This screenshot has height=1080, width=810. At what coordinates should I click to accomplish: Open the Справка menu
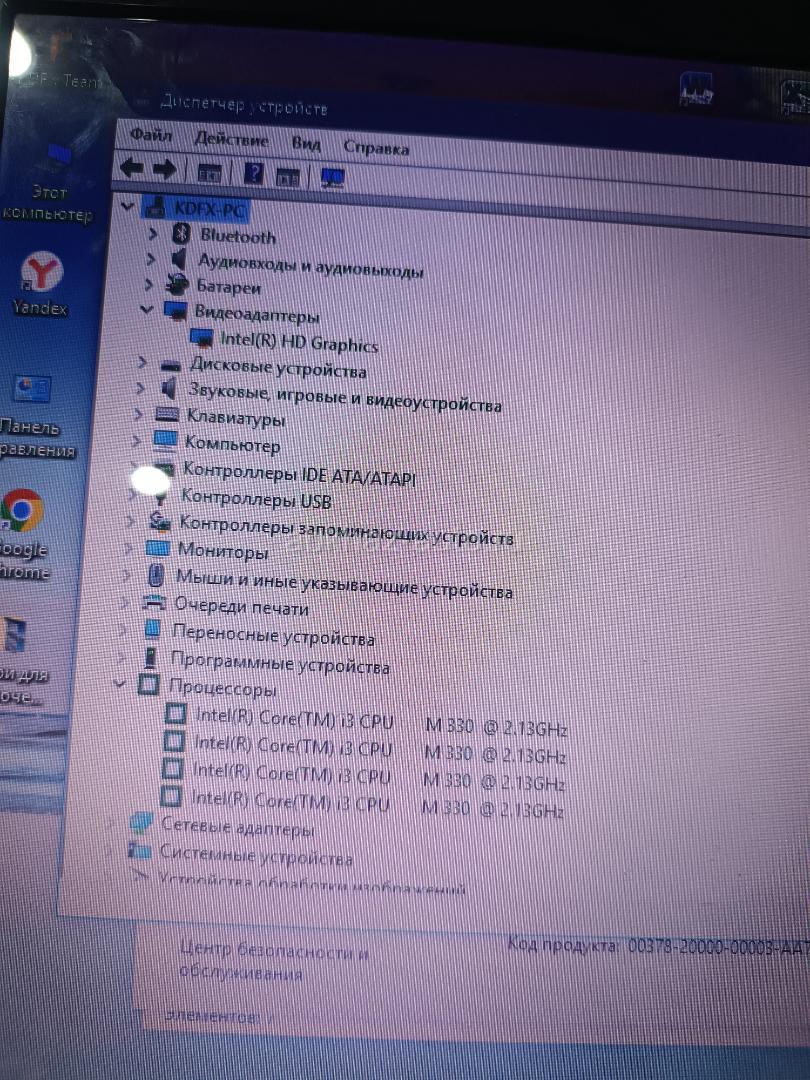376,148
